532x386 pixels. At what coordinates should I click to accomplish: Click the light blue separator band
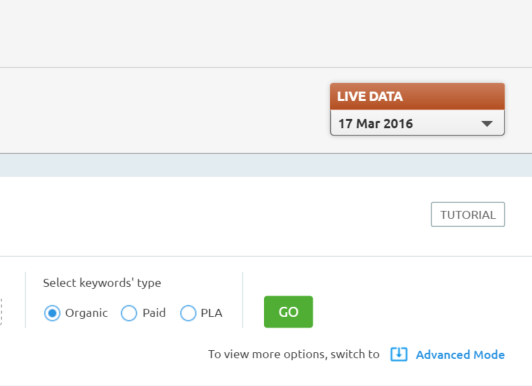(x=266, y=165)
